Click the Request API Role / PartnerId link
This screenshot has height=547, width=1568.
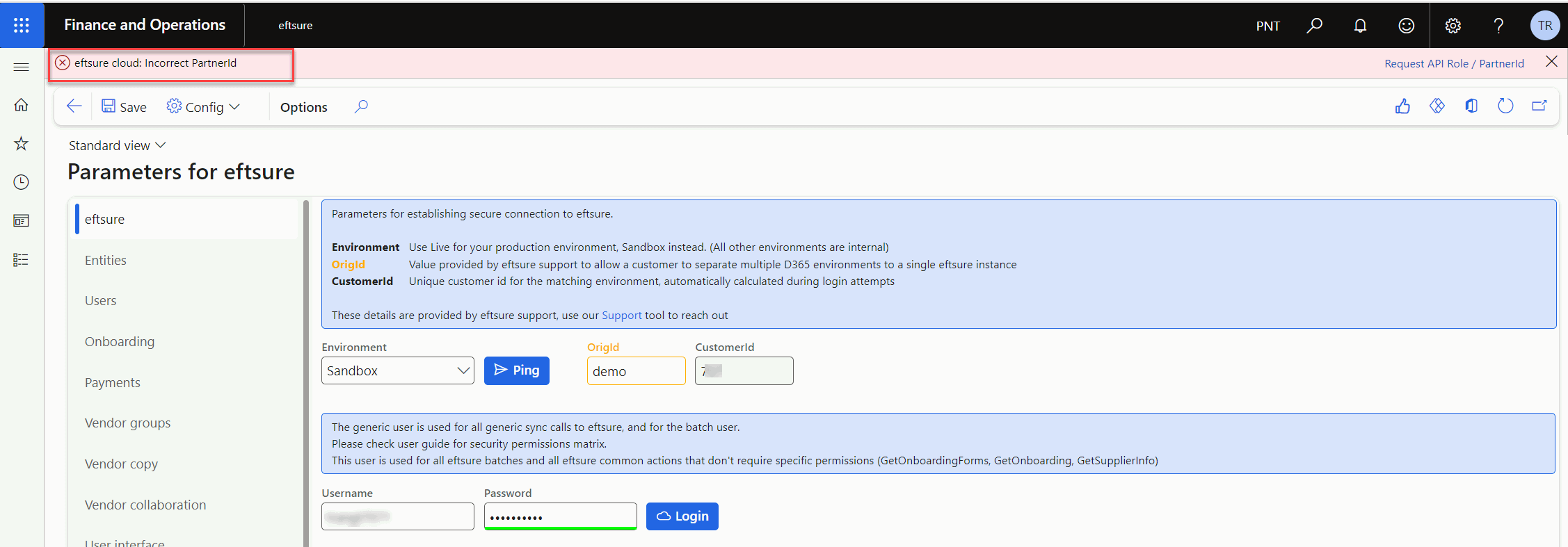pos(1454,63)
